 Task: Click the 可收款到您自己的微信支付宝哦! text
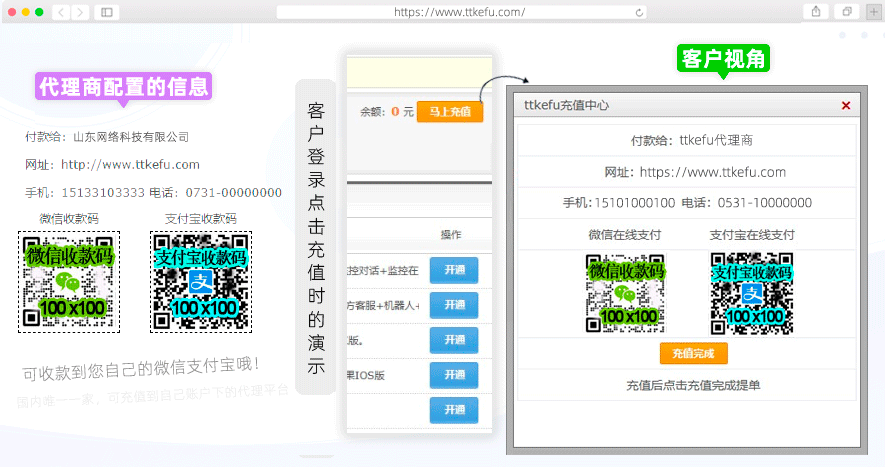click(x=141, y=369)
